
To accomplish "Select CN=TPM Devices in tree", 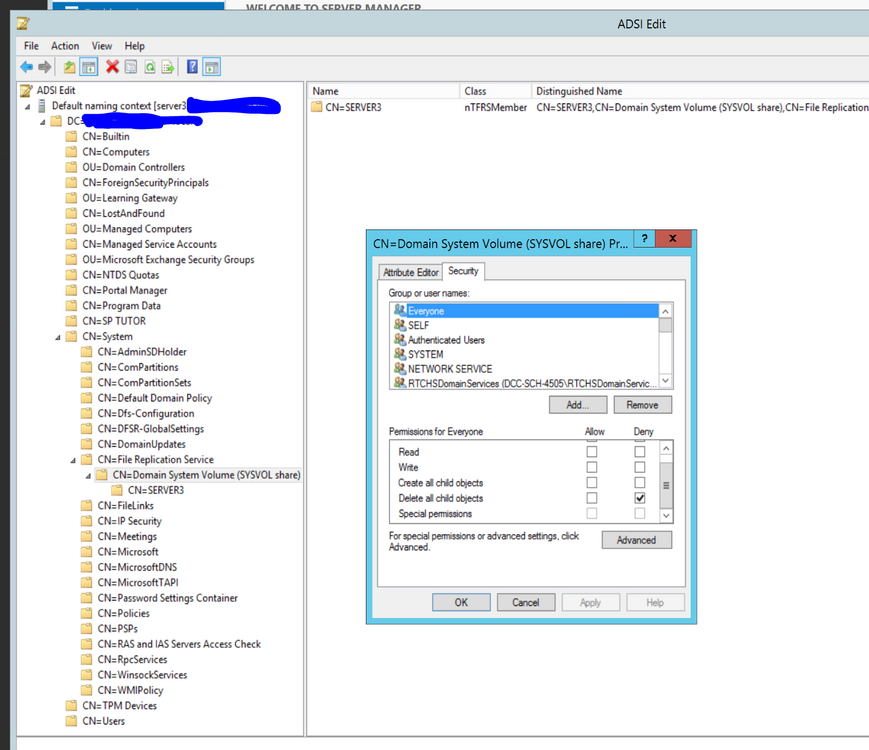I will coord(120,705).
